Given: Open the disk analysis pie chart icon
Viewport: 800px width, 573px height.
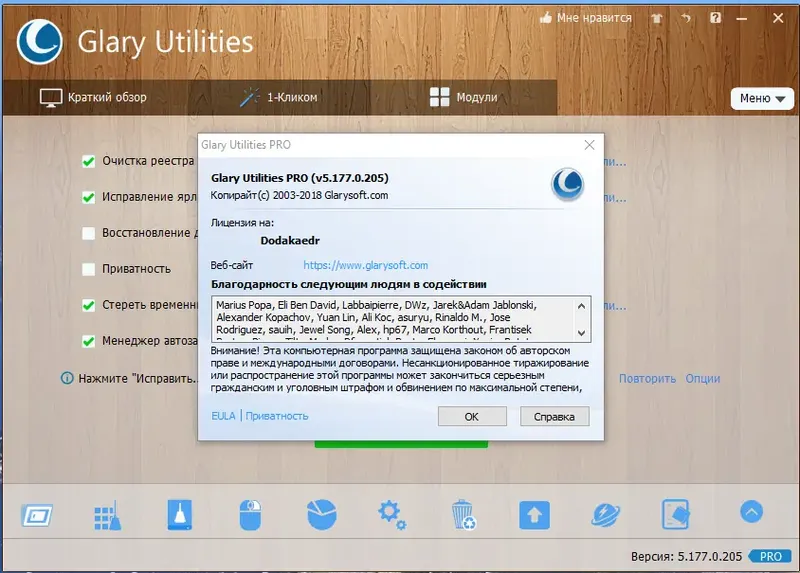Looking at the screenshot, I should [x=322, y=515].
